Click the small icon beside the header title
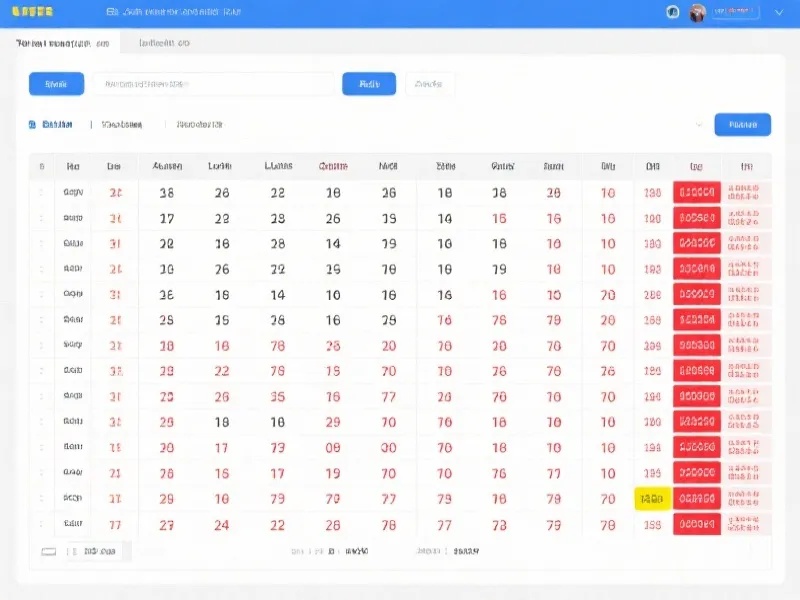The height and width of the screenshot is (600, 800). 111,12
